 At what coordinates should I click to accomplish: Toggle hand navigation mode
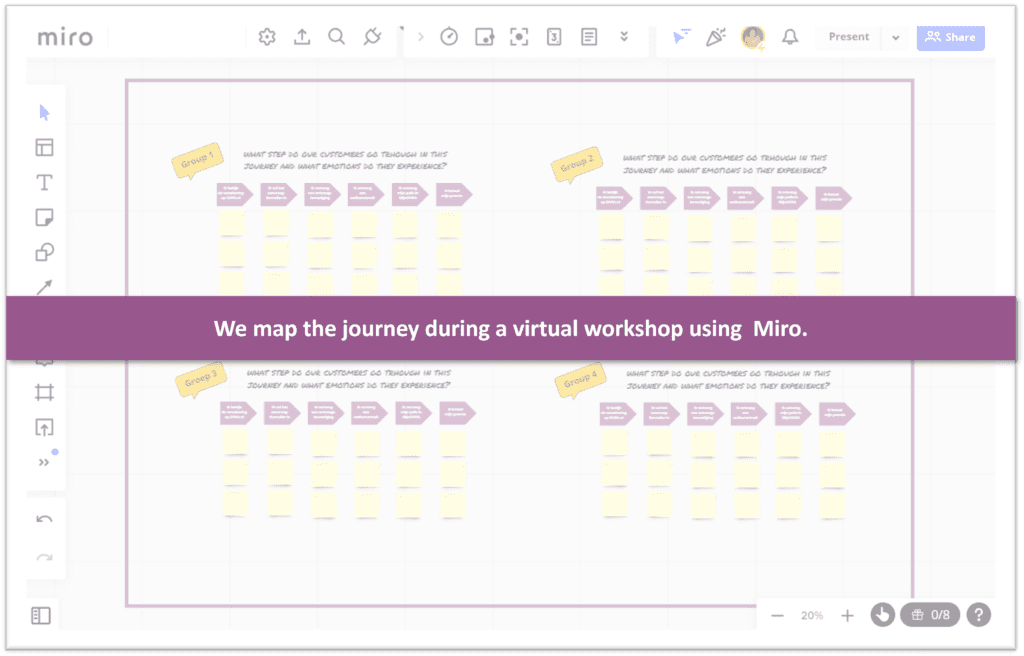pyautogui.click(x=881, y=615)
